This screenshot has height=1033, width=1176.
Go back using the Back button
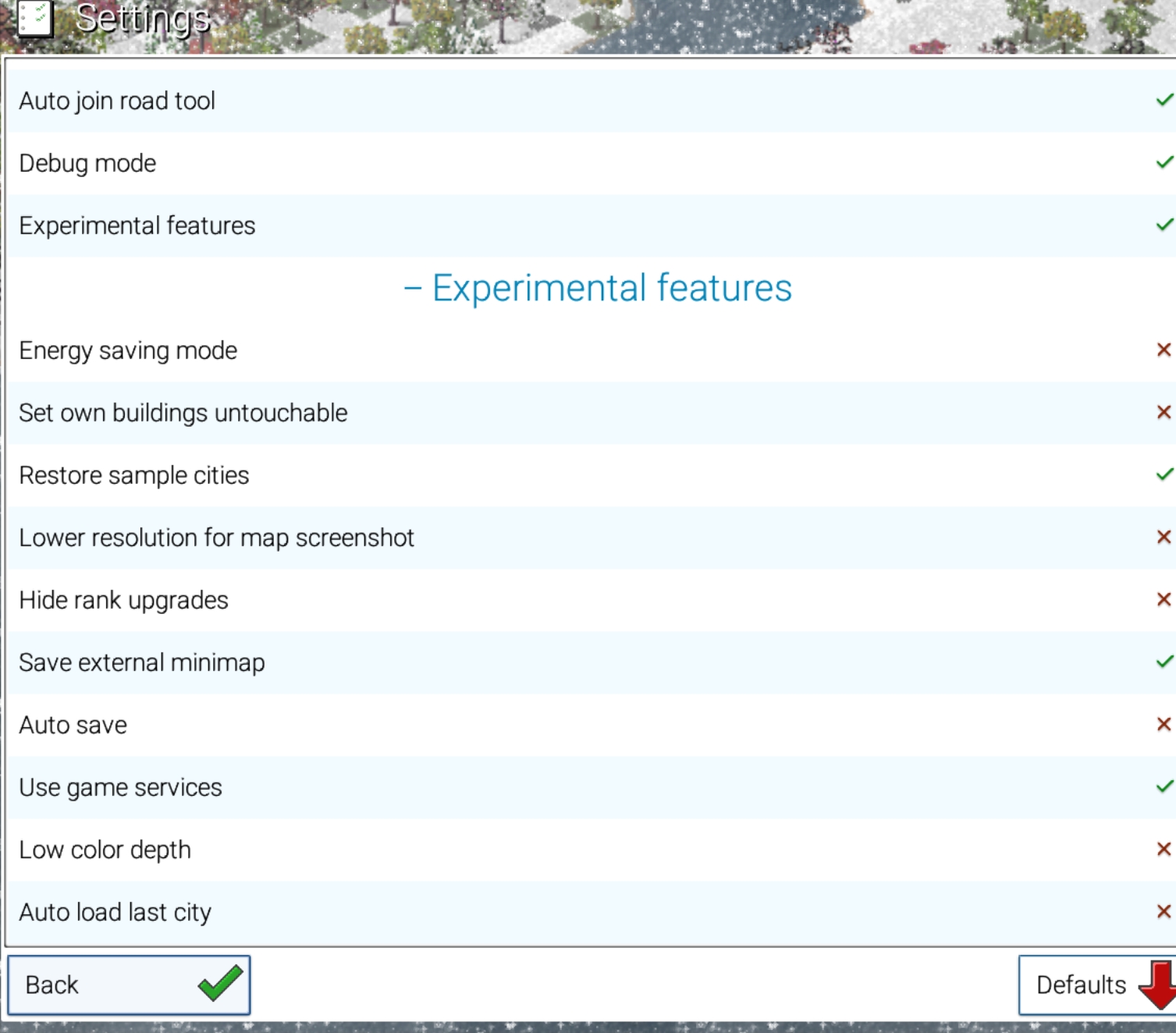point(129,985)
